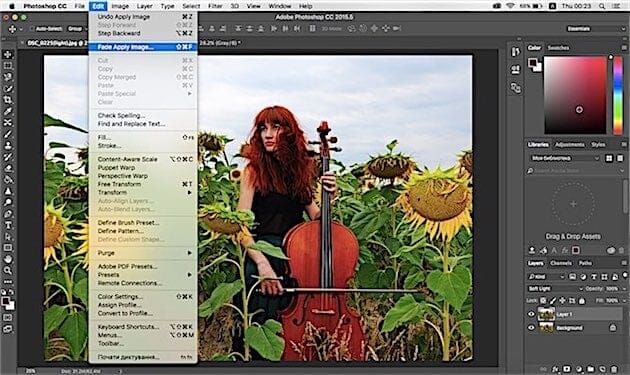This screenshot has width=630, height=375.
Task: Open the Paths tab
Action: click(585, 263)
